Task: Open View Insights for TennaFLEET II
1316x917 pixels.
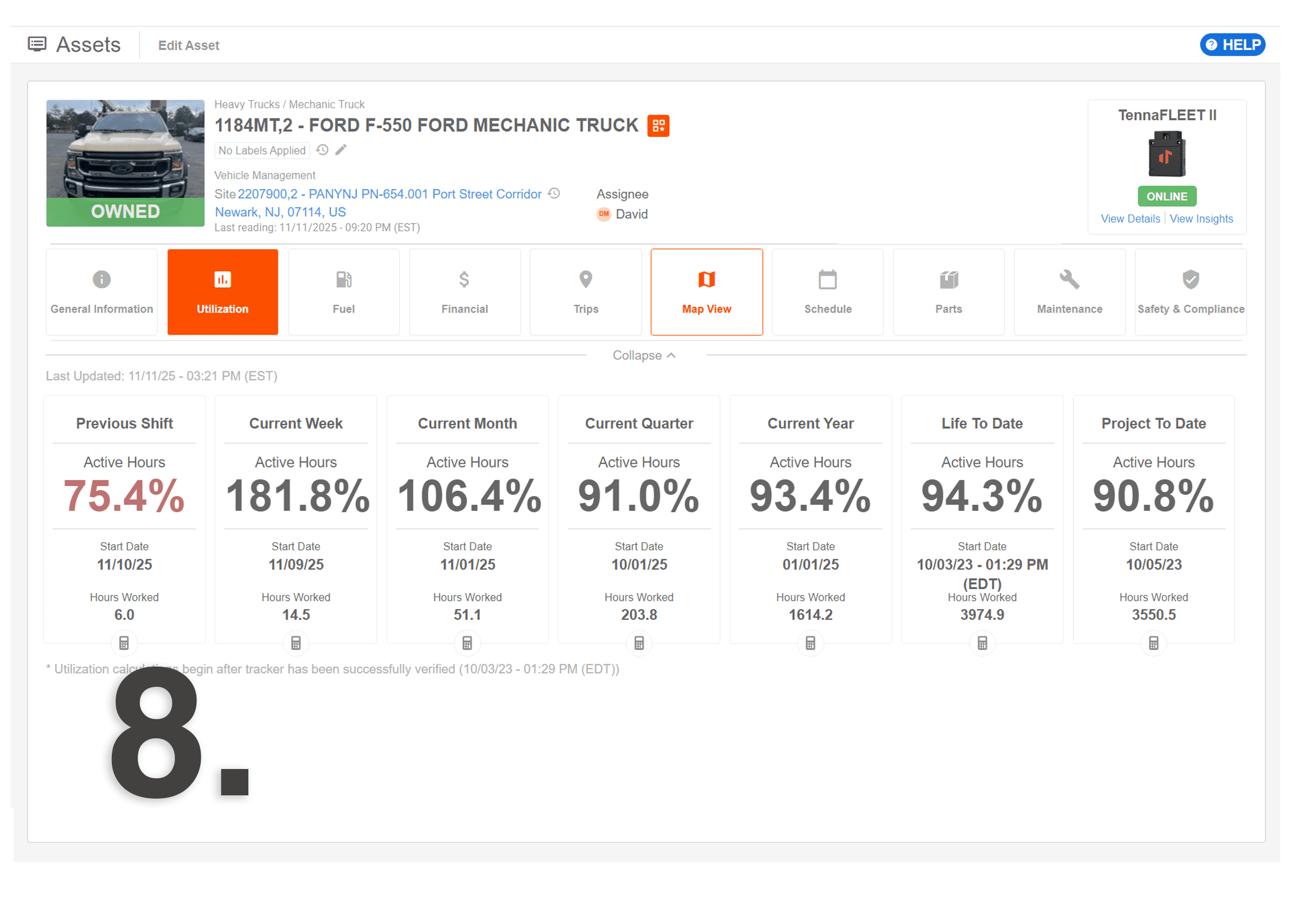Action: coord(1201,218)
